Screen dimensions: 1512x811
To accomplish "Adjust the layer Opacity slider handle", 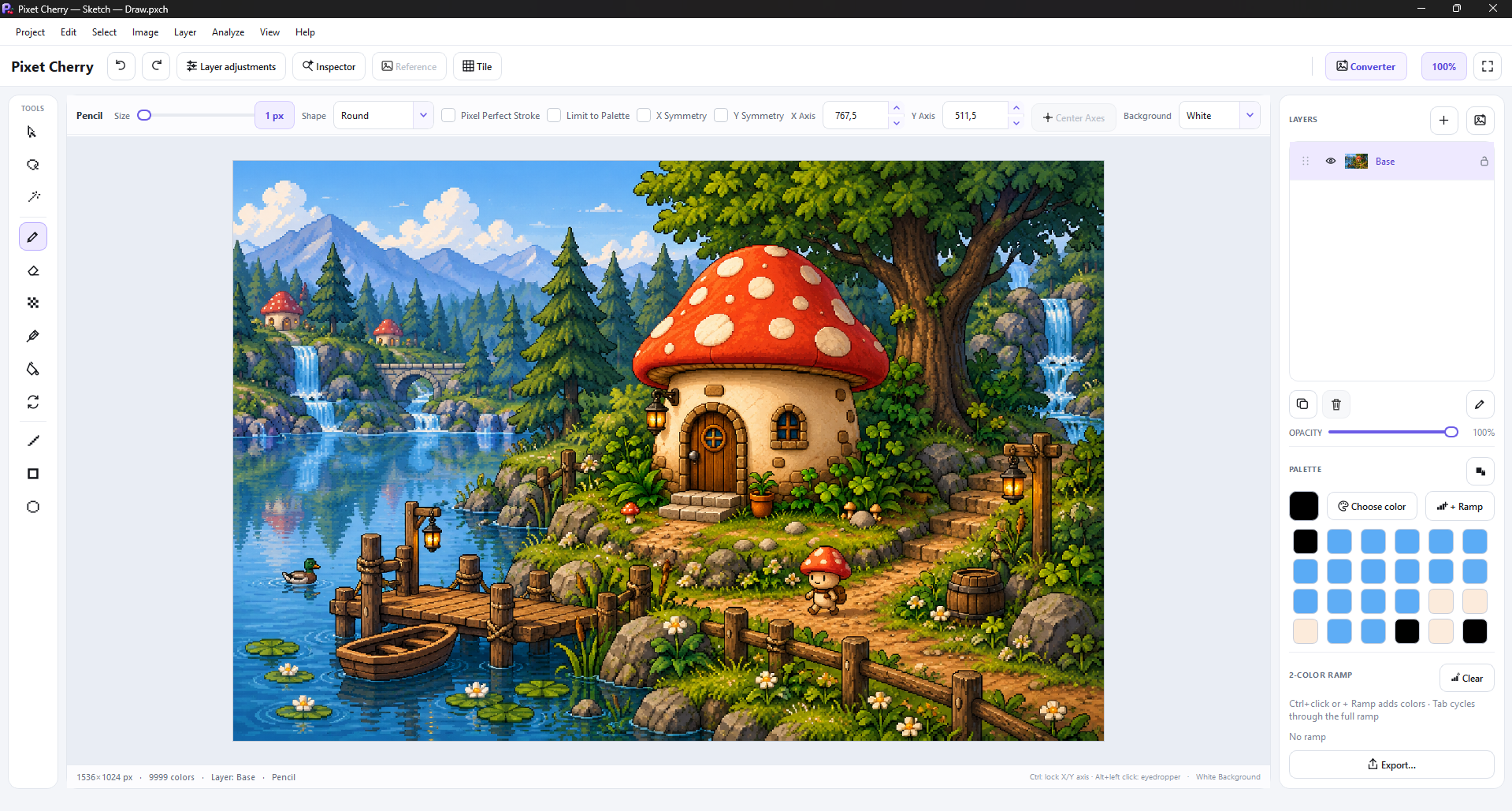I will (x=1451, y=432).
